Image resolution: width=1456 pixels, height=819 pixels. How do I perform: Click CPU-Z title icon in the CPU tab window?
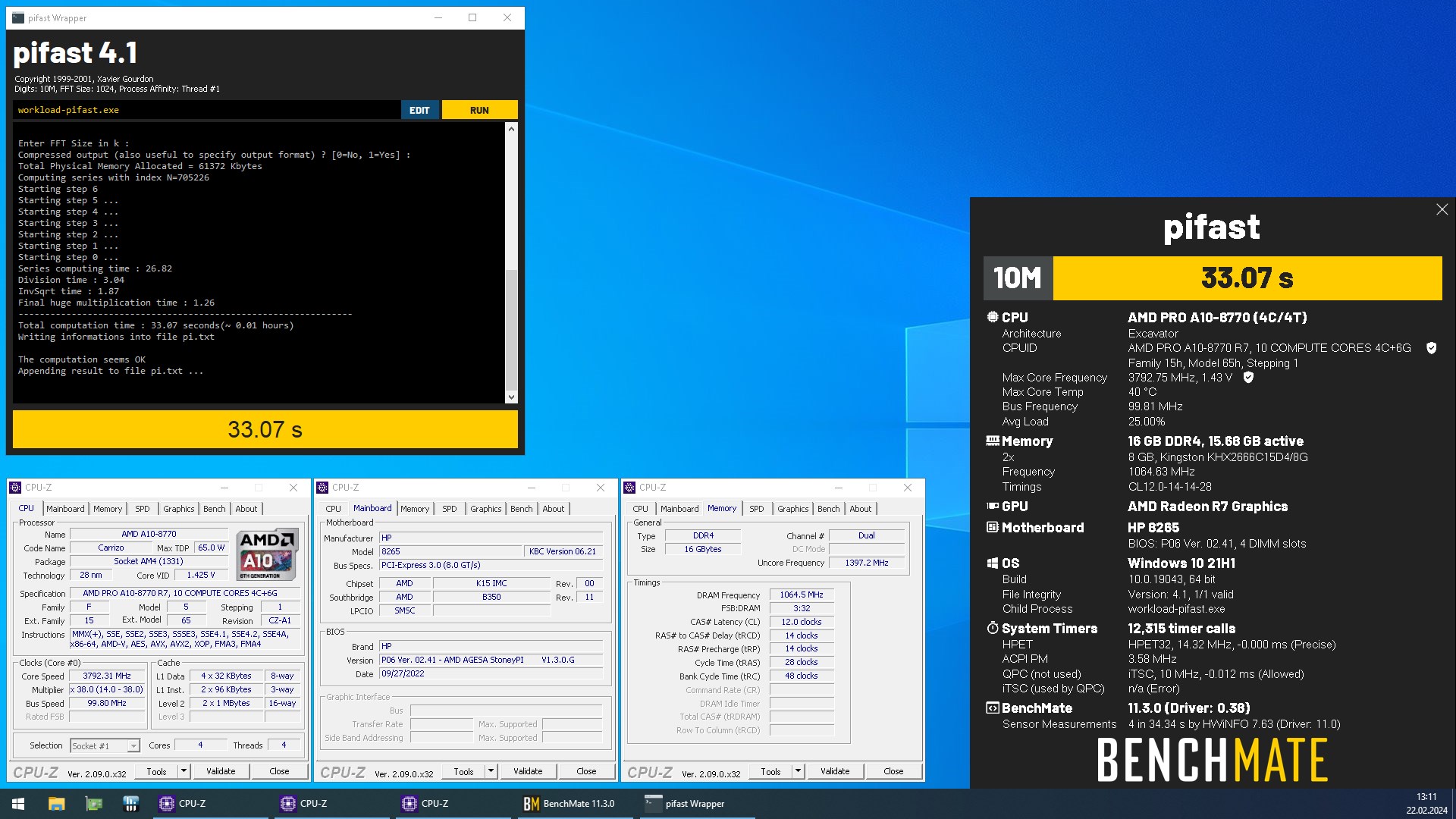(x=16, y=488)
